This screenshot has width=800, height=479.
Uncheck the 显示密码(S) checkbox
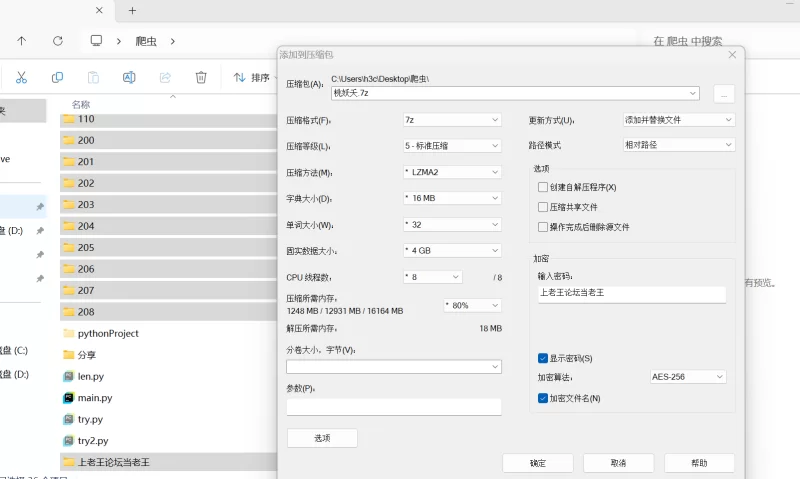point(542,358)
